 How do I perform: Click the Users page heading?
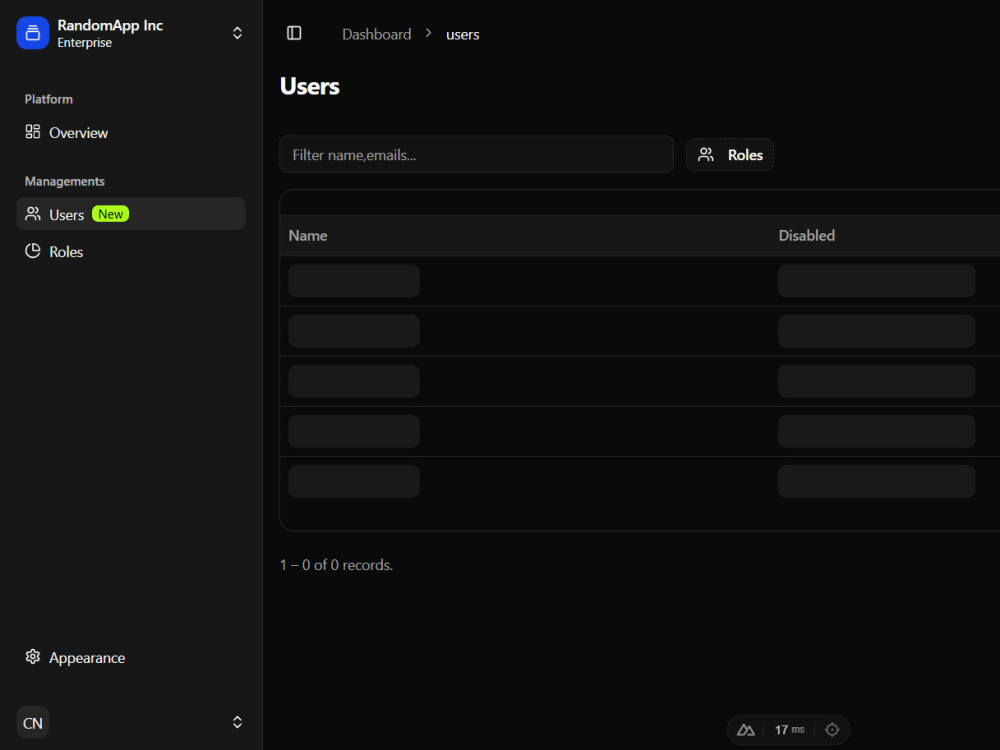pyautogui.click(x=309, y=86)
